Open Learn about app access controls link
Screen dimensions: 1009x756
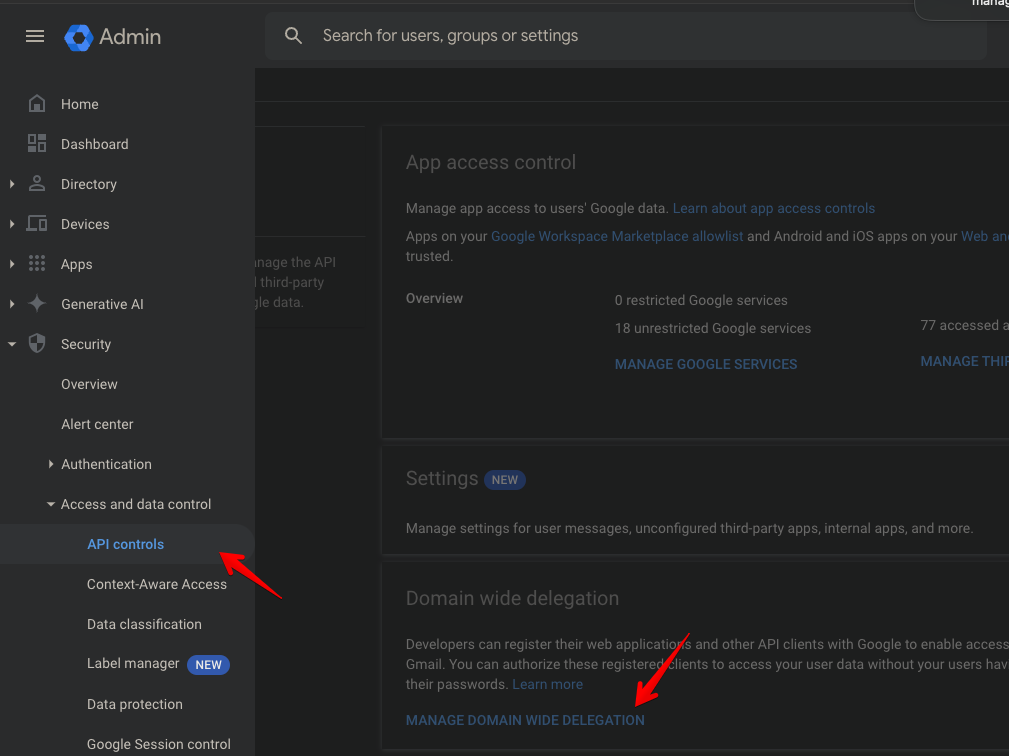773,208
